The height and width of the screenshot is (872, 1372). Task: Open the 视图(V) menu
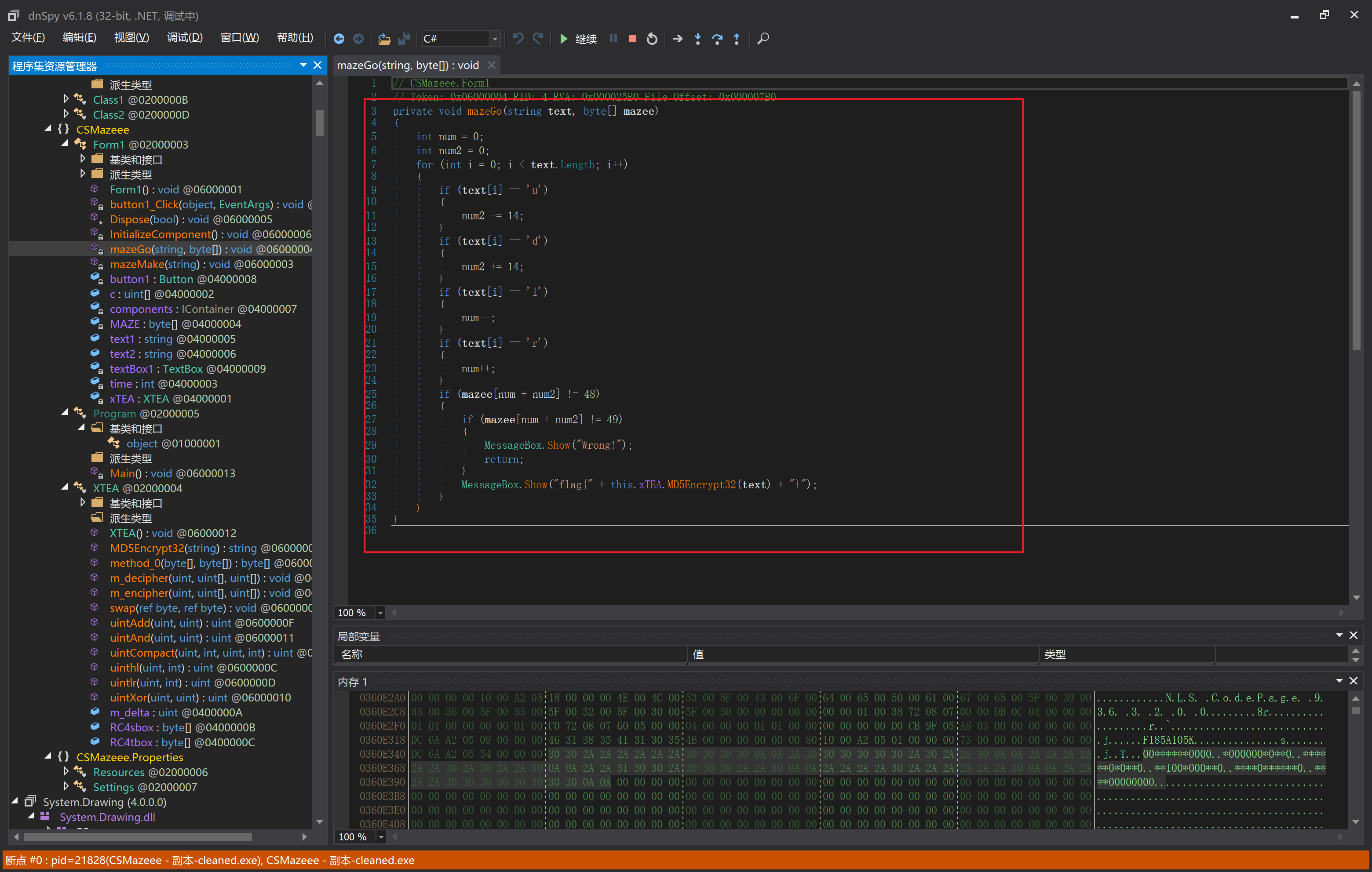131,38
